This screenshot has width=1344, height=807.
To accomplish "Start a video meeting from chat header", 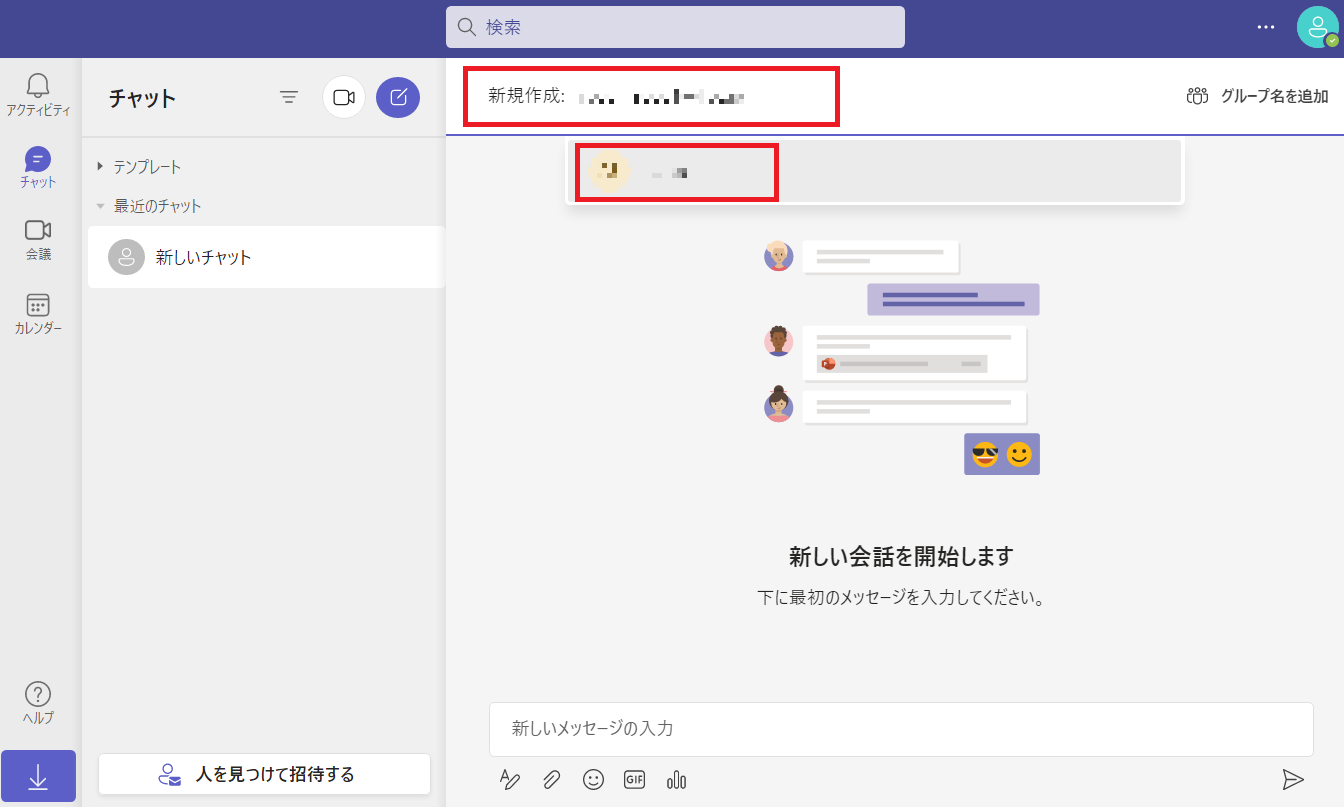I will coord(344,97).
